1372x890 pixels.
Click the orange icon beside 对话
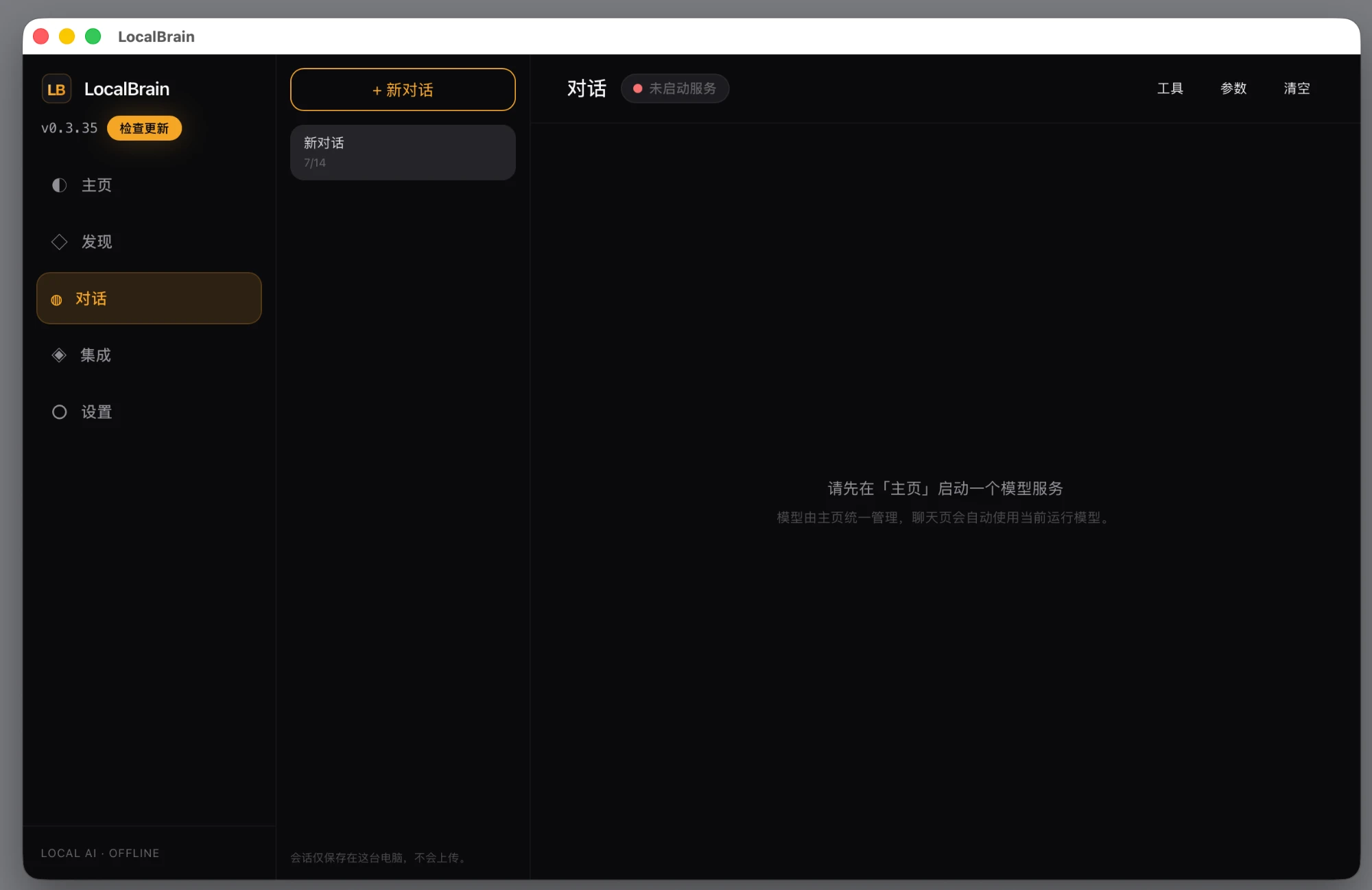(x=56, y=300)
